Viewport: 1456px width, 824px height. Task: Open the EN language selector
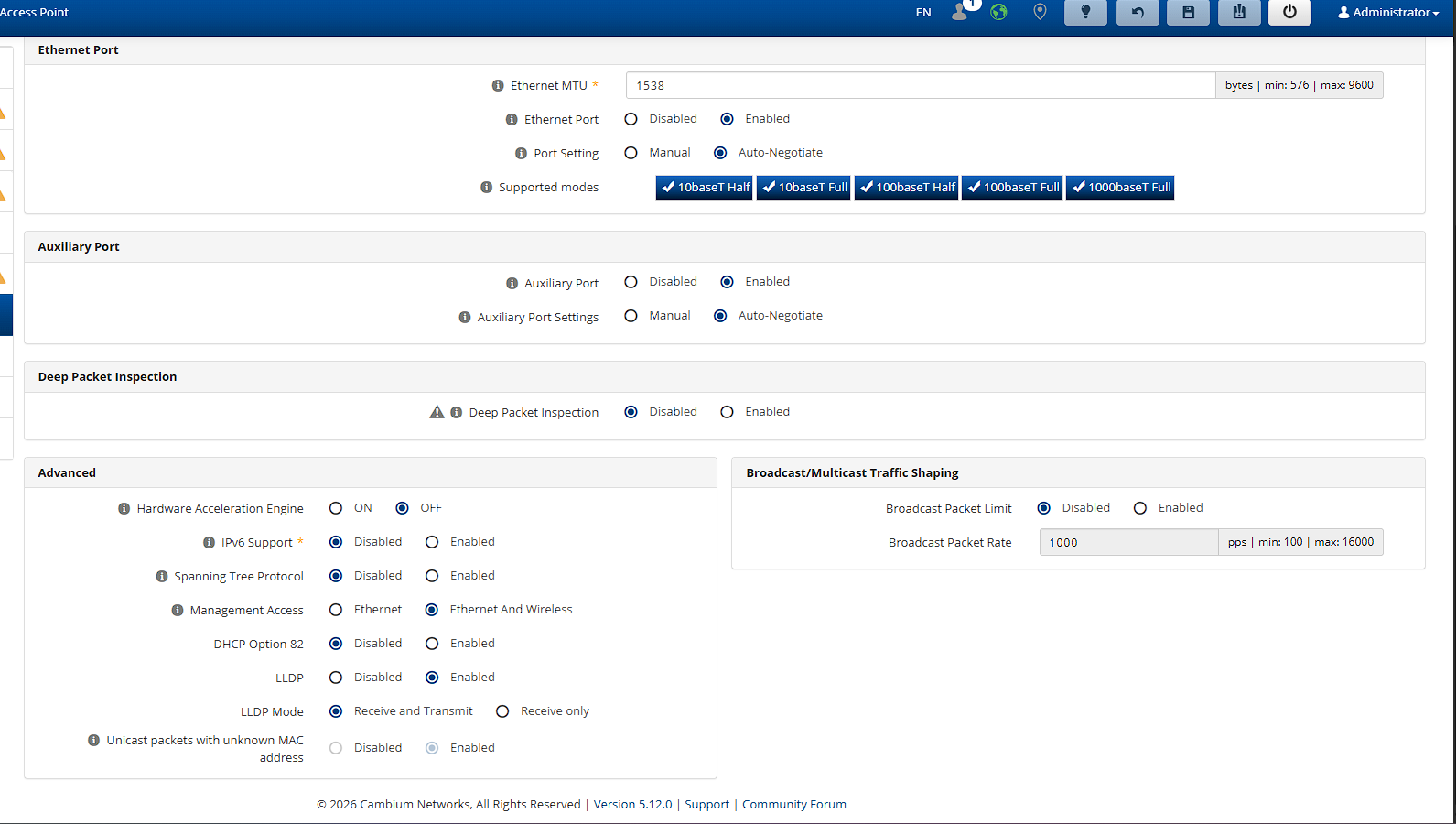click(923, 12)
